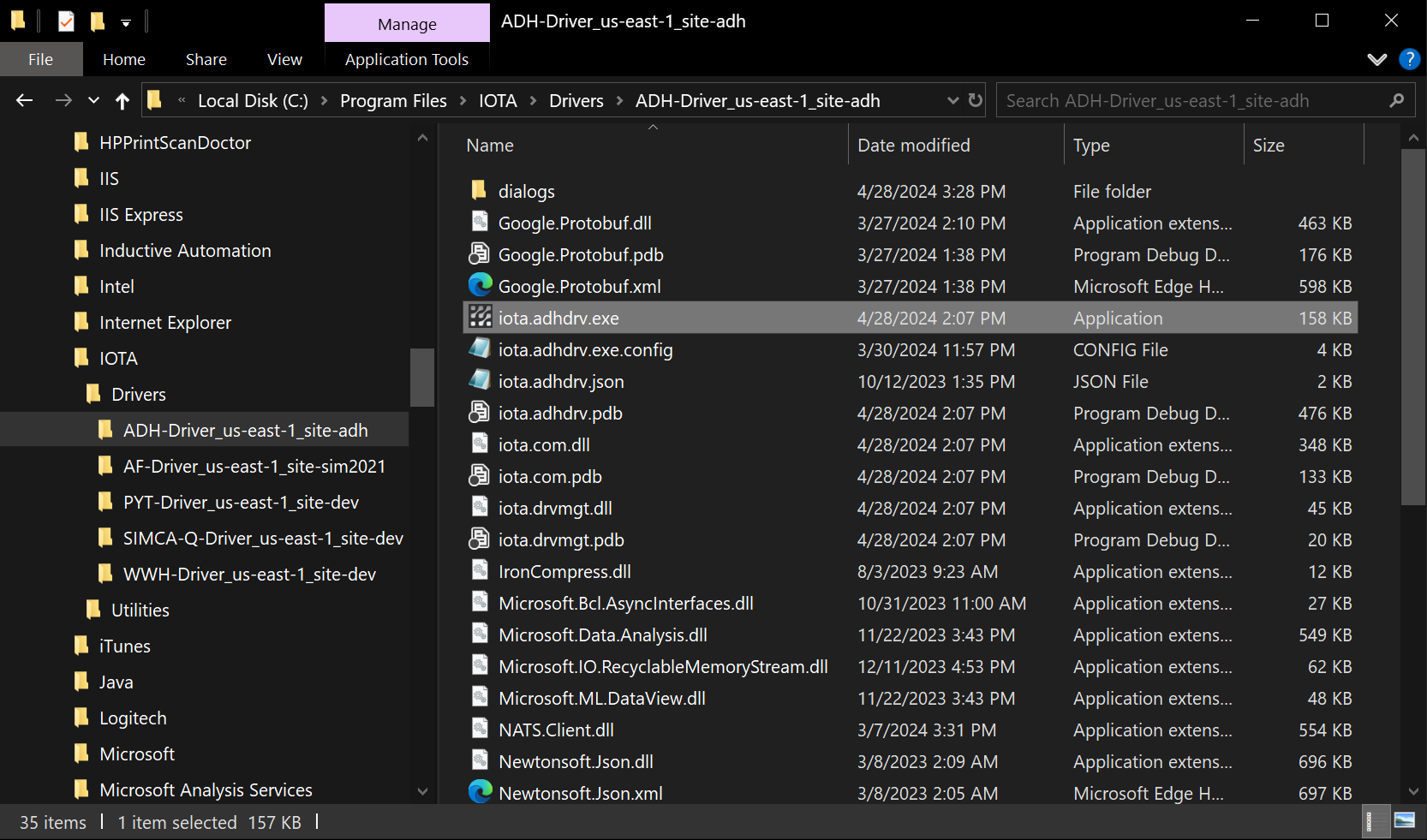Open the recent locations dropdown
The image size is (1427, 840).
[x=93, y=100]
